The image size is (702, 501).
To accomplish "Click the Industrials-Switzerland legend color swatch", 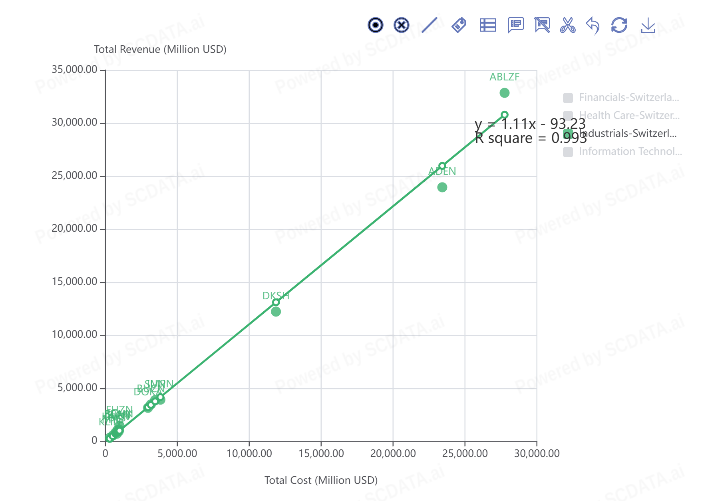I will point(568,134).
